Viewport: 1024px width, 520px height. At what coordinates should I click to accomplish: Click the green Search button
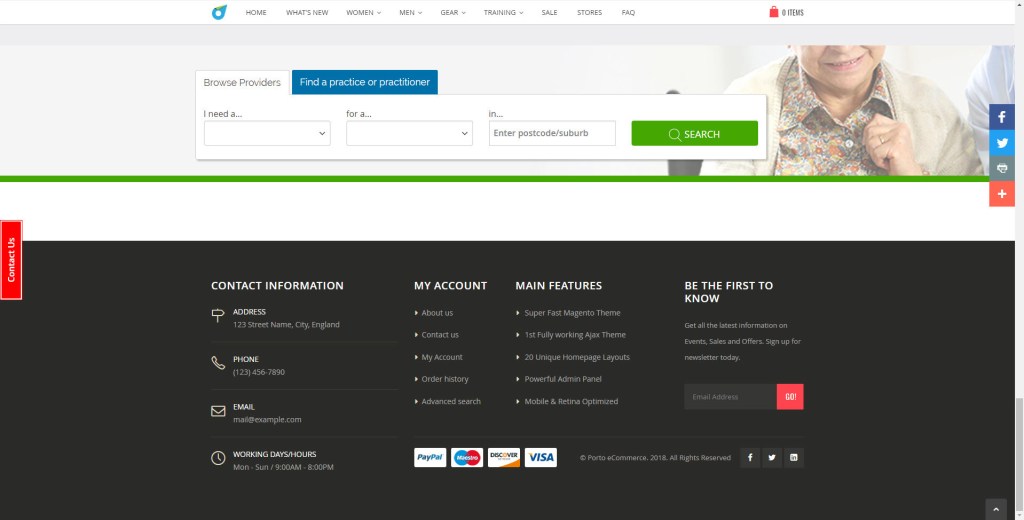(x=695, y=133)
